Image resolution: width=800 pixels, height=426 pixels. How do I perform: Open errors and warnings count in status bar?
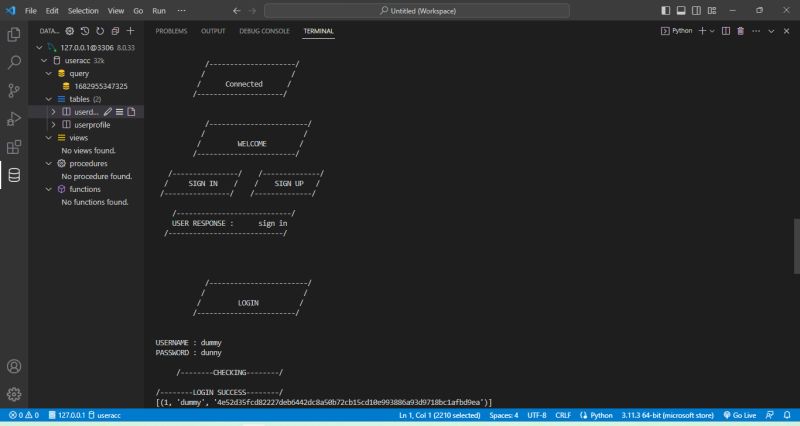point(24,415)
